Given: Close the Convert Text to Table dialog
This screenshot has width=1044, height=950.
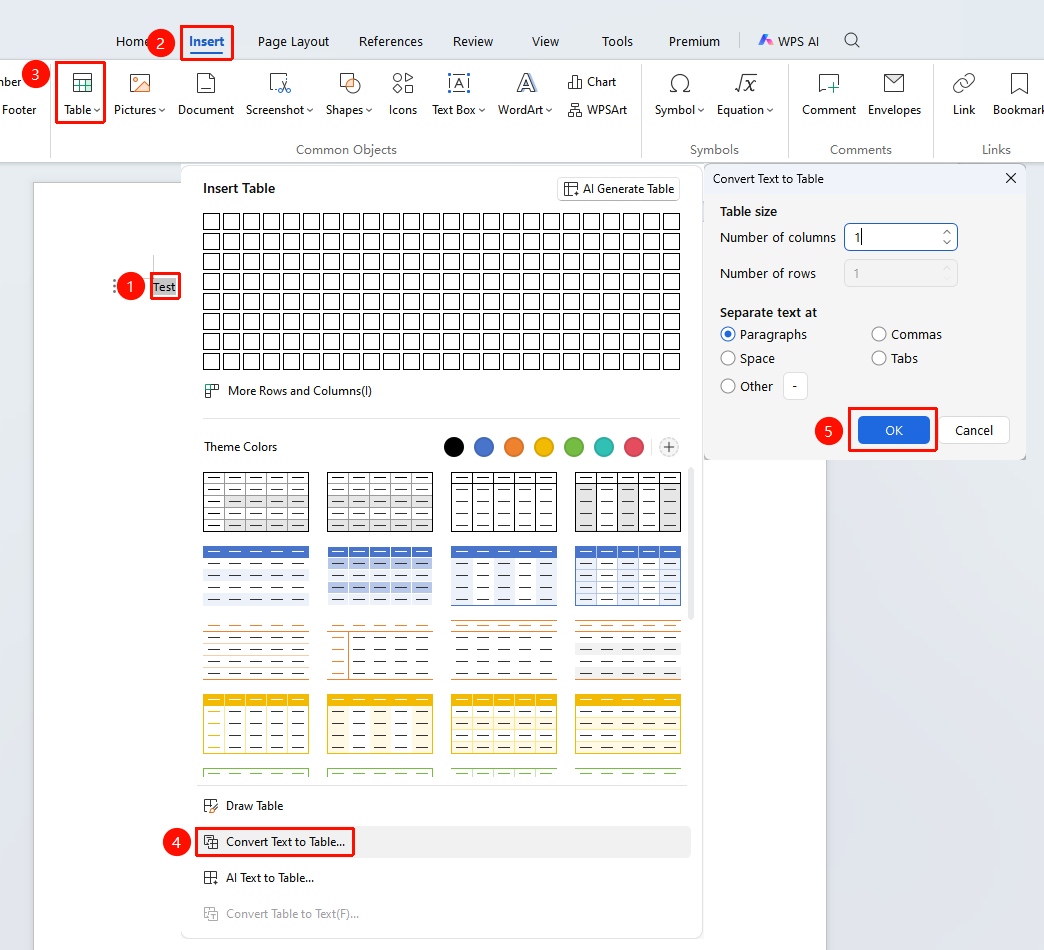Looking at the screenshot, I should click(1011, 178).
